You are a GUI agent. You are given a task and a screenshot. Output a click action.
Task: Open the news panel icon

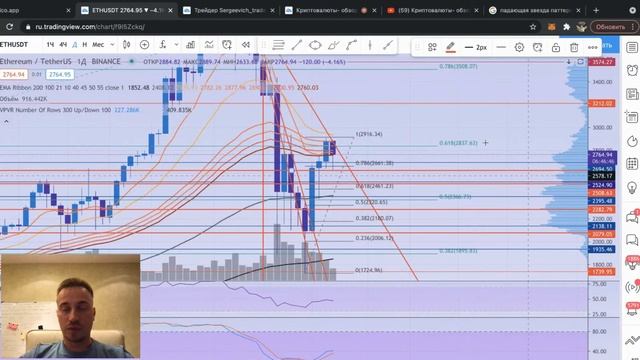(x=632, y=94)
